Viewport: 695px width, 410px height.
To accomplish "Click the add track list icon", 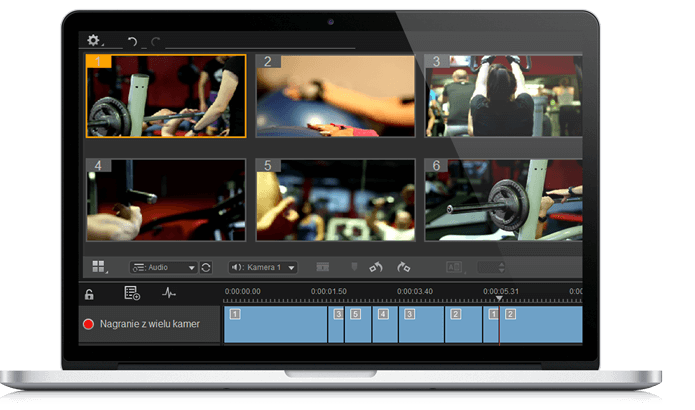I will (x=132, y=294).
